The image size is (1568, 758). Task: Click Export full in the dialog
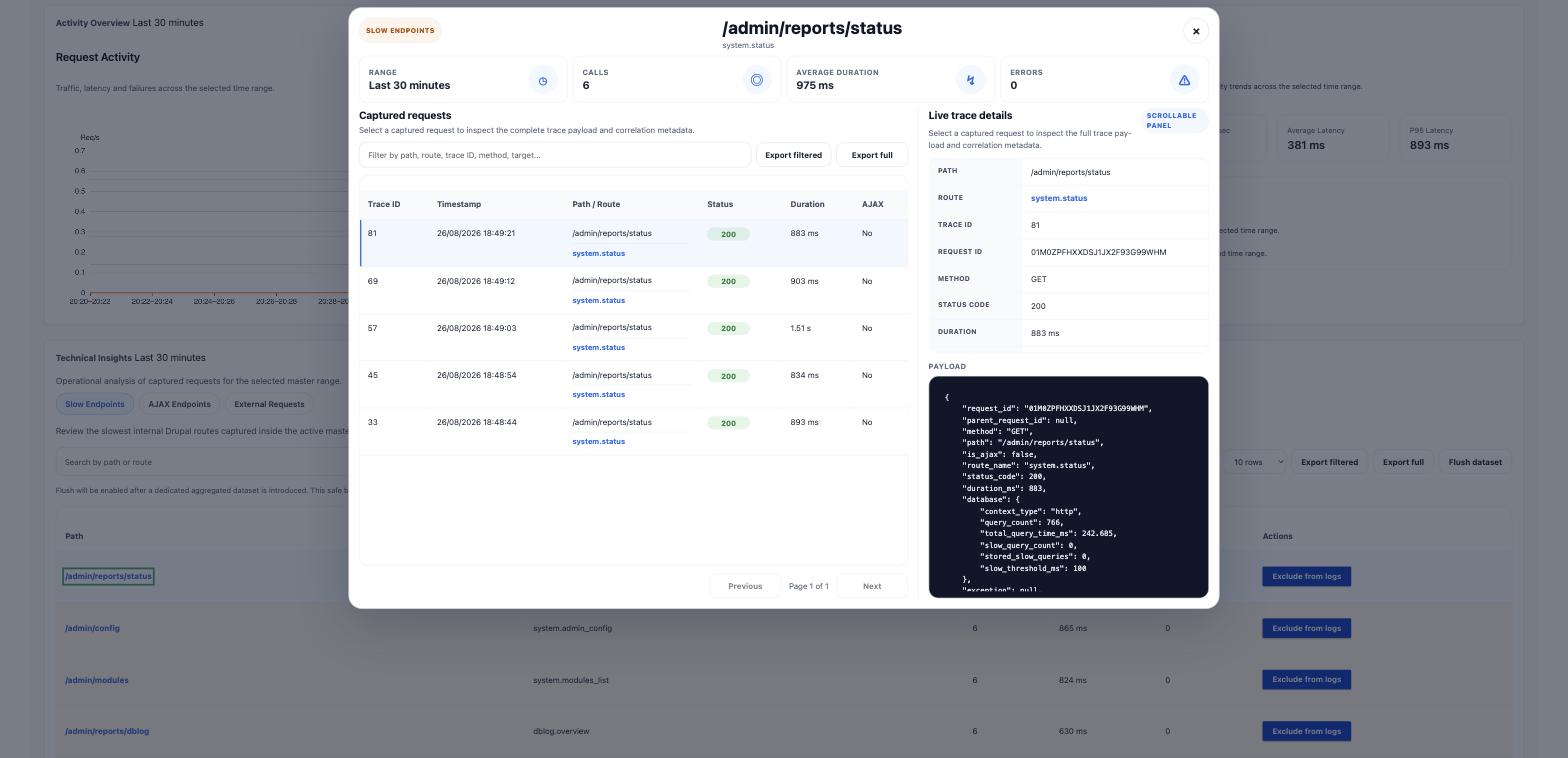click(x=872, y=155)
